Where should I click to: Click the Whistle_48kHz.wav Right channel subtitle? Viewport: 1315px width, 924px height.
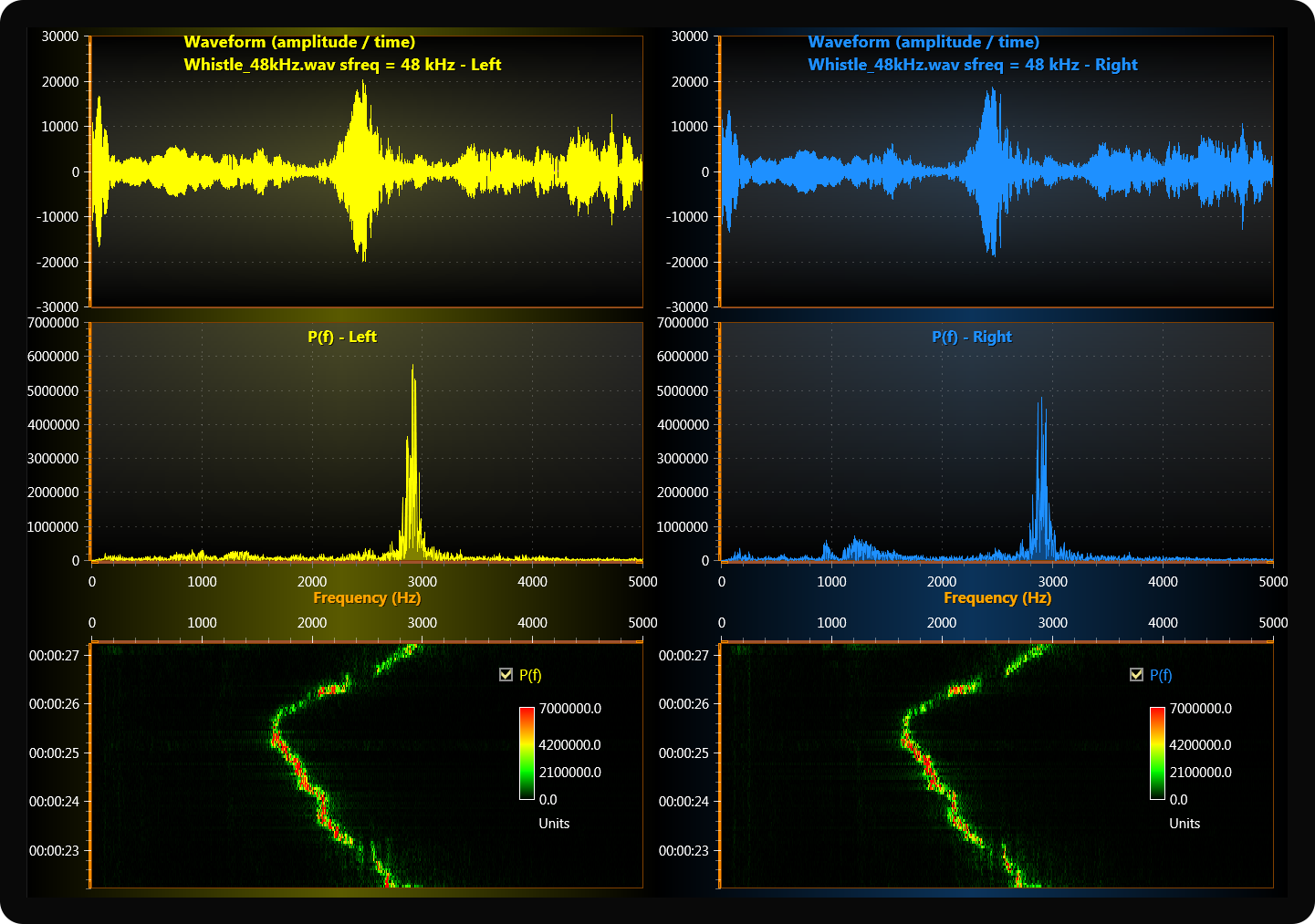tap(972, 65)
